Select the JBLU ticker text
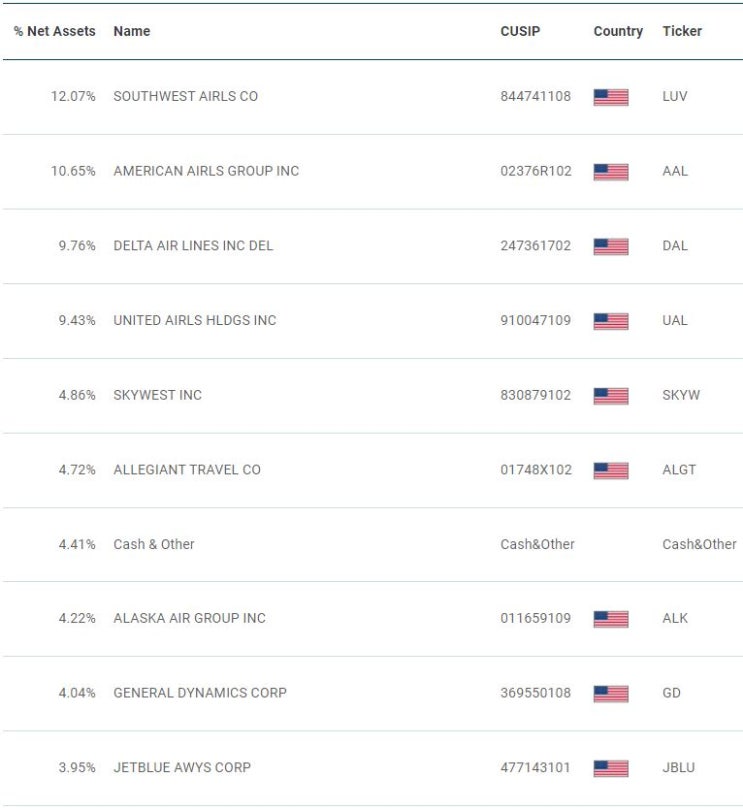The width and height of the screenshot is (743, 810). (678, 768)
